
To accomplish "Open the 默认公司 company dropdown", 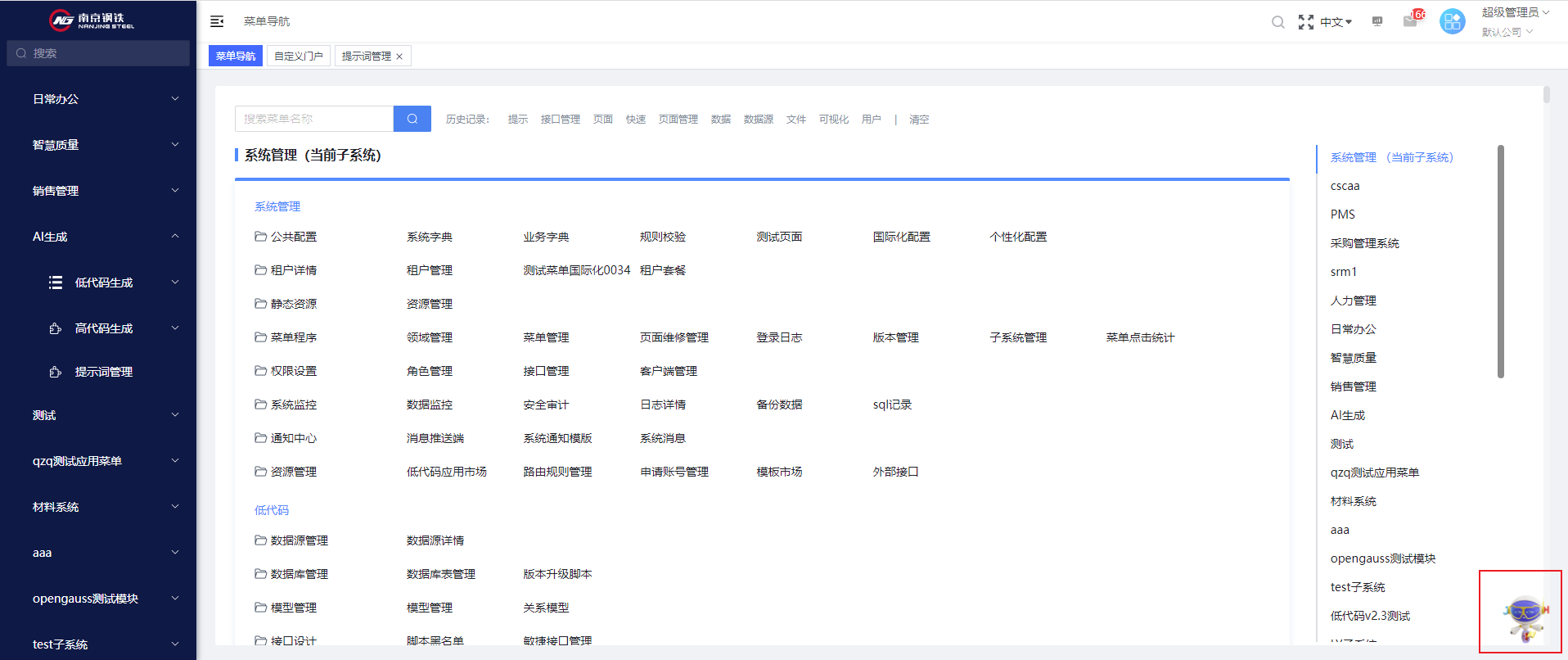I will pyautogui.click(x=1507, y=32).
